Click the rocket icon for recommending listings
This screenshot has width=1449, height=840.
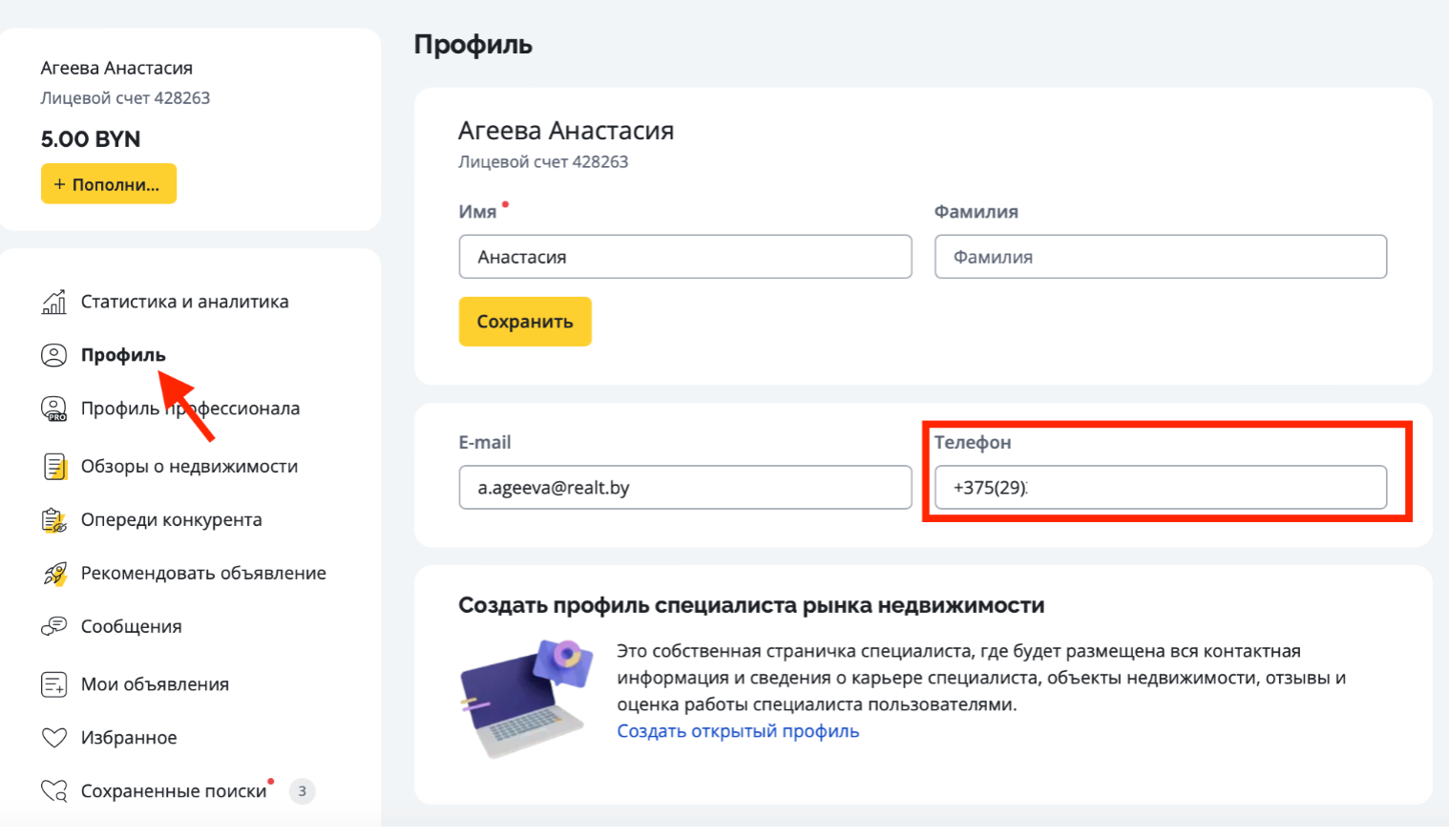[x=54, y=574]
